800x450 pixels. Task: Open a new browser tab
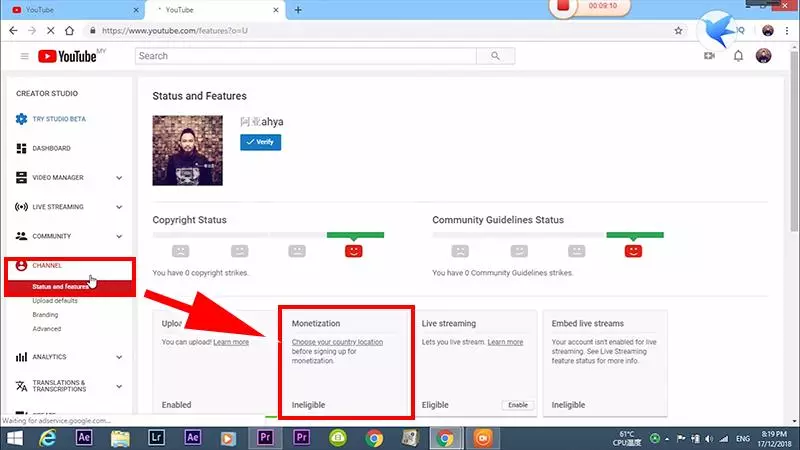(x=298, y=10)
